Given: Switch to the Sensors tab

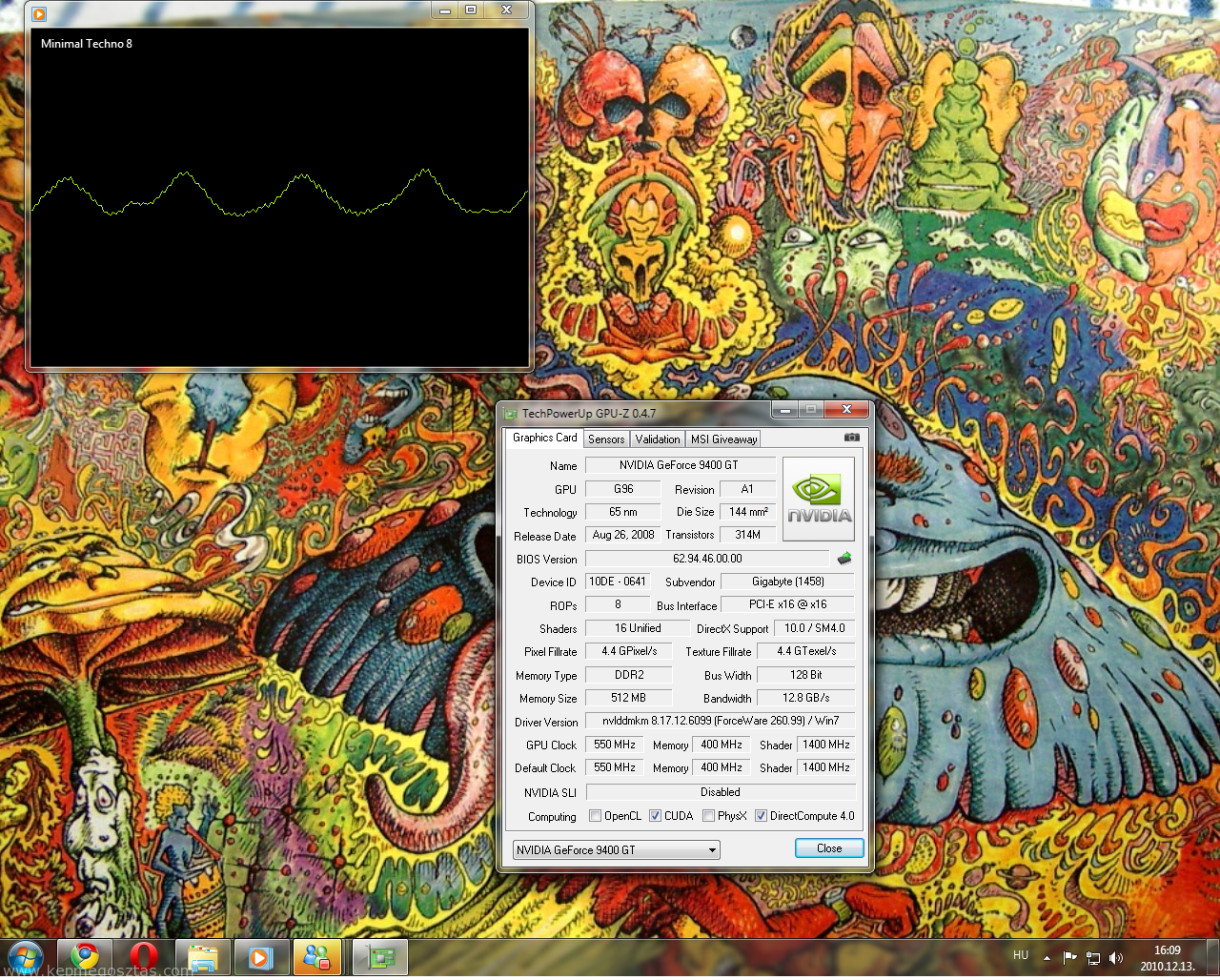Looking at the screenshot, I should (x=606, y=439).
